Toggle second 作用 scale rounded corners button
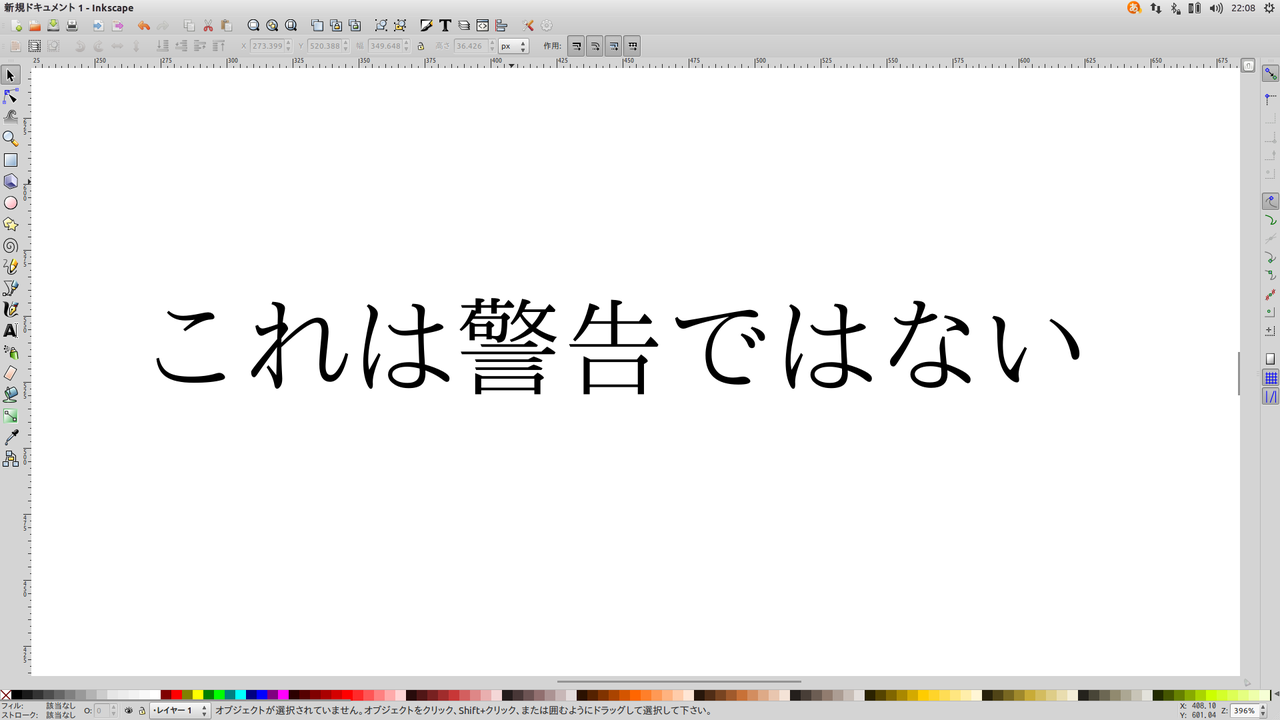This screenshot has height=720, width=1280. pyautogui.click(x=595, y=46)
